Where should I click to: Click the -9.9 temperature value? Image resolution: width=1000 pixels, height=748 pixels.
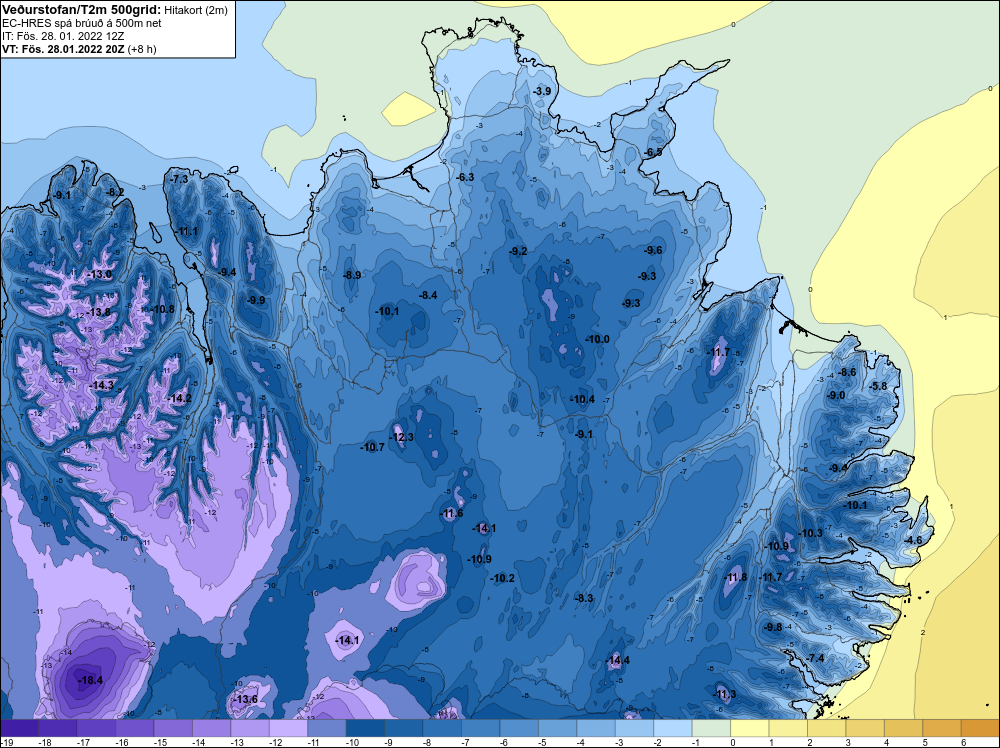pyautogui.click(x=256, y=300)
